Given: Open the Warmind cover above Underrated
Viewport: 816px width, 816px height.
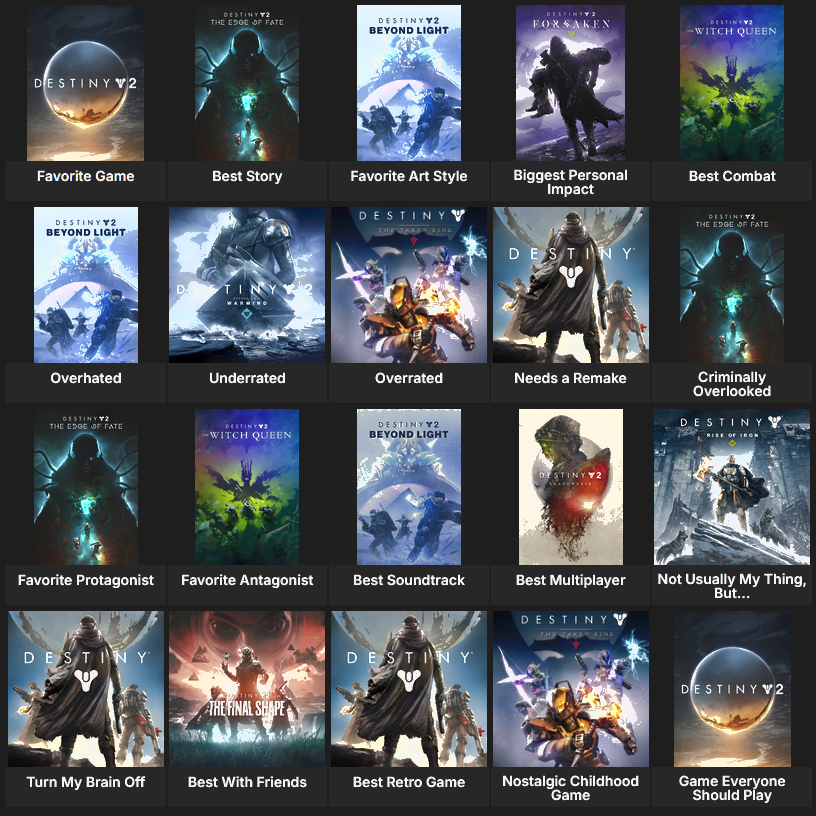Looking at the screenshot, I should (247, 285).
